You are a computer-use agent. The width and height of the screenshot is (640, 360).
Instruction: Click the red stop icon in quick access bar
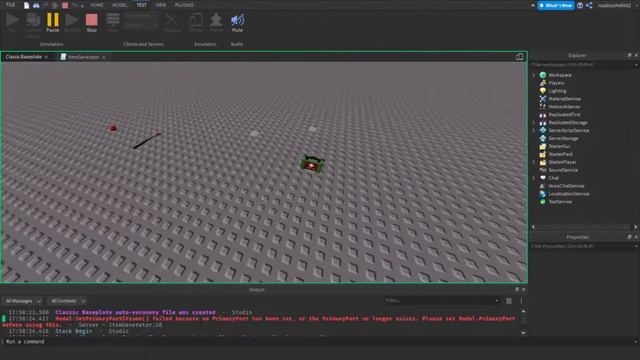(x=65, y=5)
